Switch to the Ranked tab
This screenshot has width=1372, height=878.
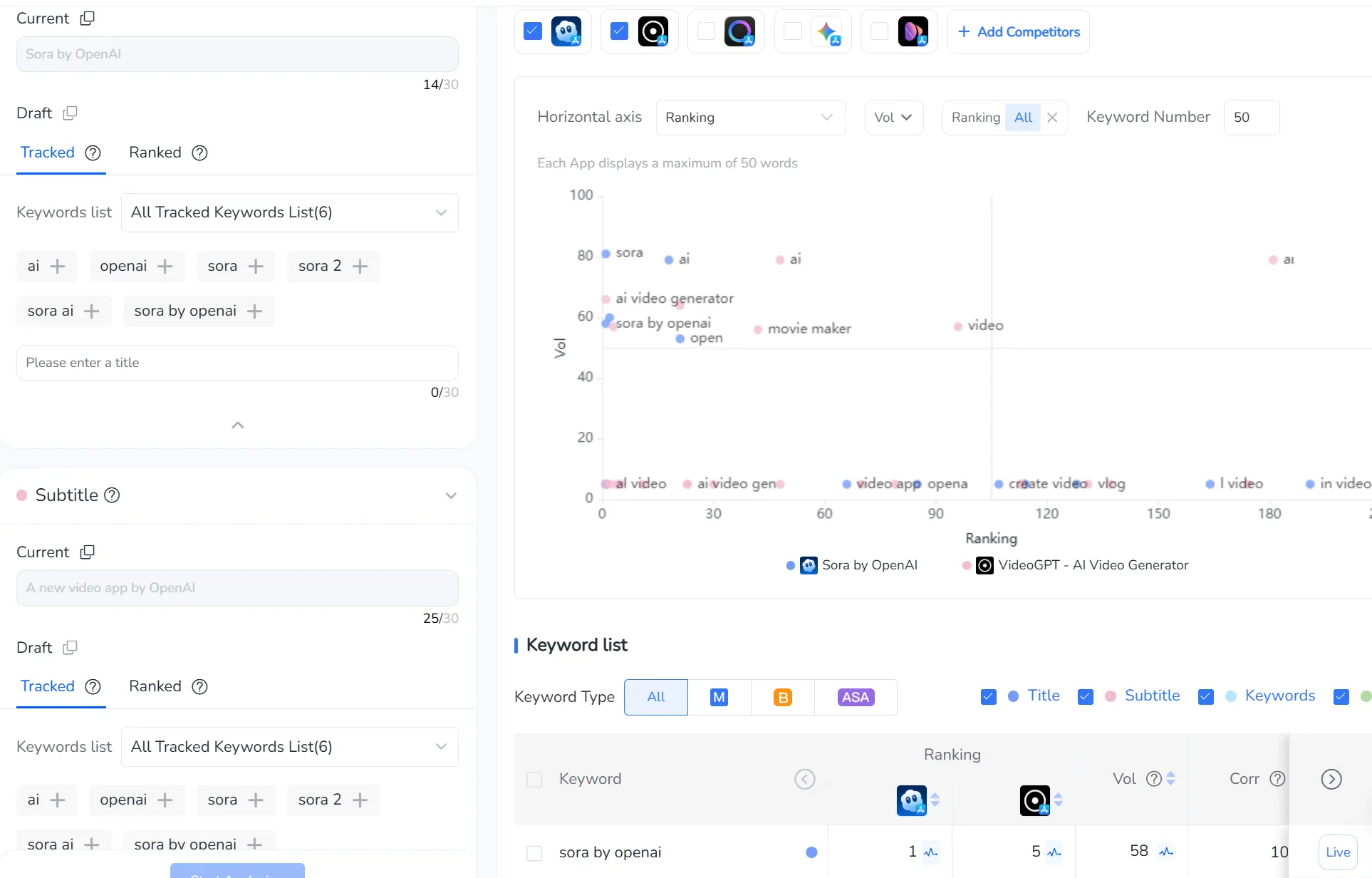pyautogui.click(x=155, y=153)
